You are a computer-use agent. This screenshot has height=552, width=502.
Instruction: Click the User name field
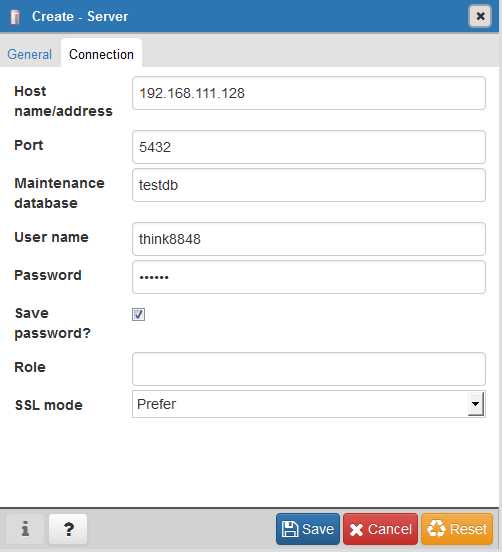click(309, 239)
